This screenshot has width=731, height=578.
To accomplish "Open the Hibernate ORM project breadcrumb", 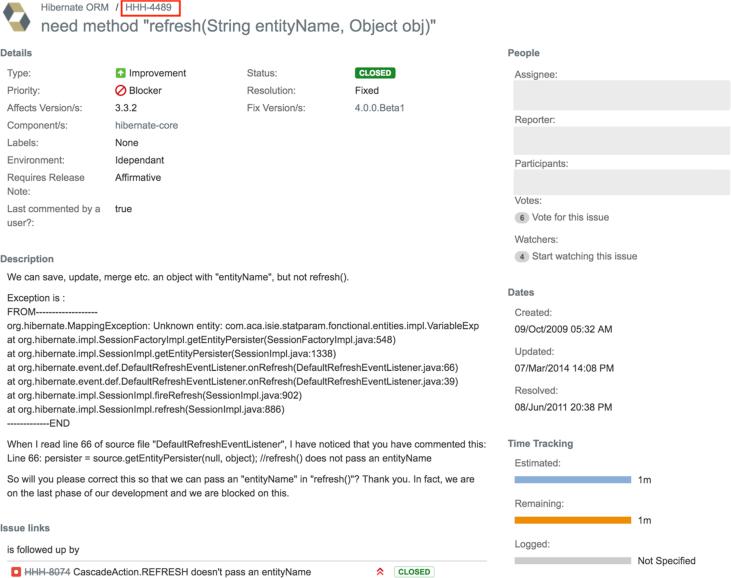I will tap(75, 7).
